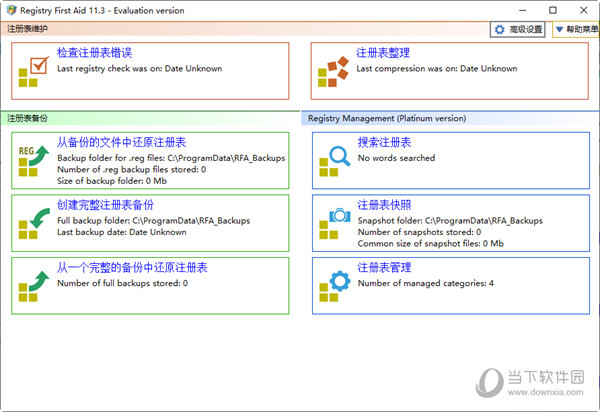Open the 帮助菜单 help menu dropdown
The height and width of the screenshot is (412, 600).
coord(576,29)
